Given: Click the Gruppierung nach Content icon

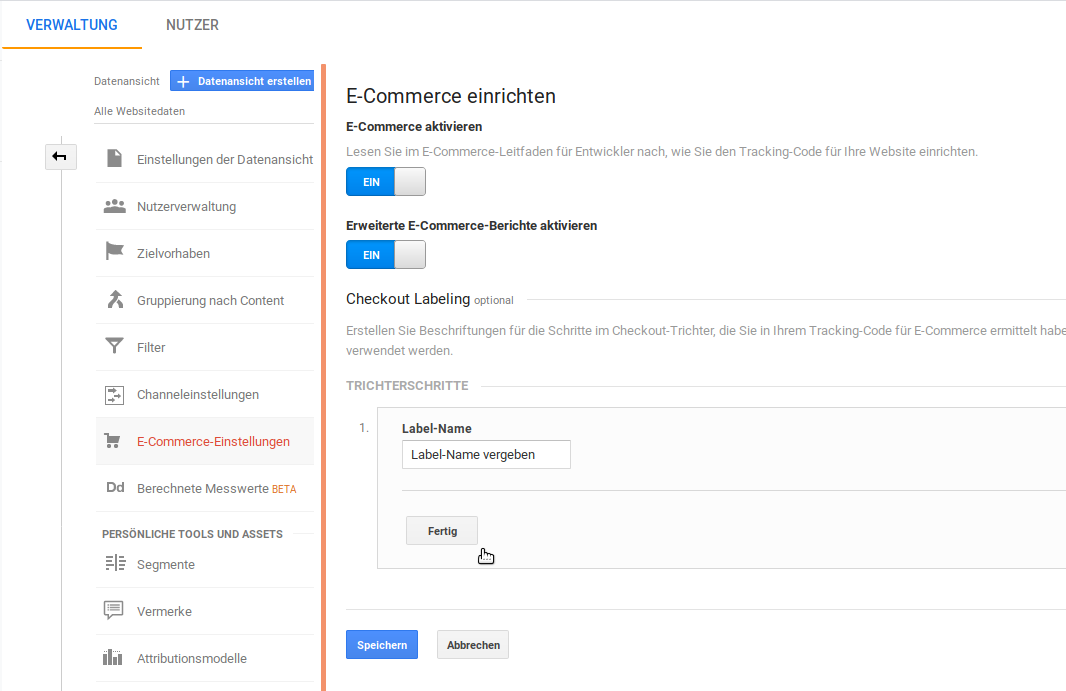Looking at the screenshot, I should [x=115, y=300].
